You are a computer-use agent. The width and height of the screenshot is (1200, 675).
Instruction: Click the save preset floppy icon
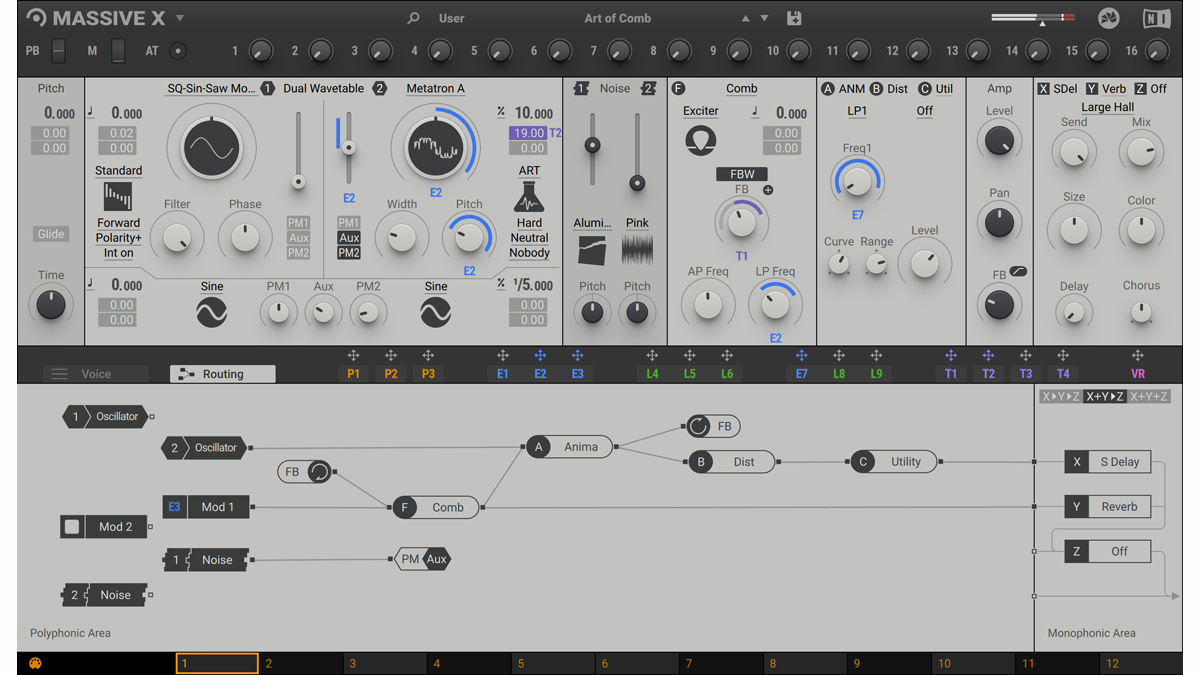click(x=794, y=18)
